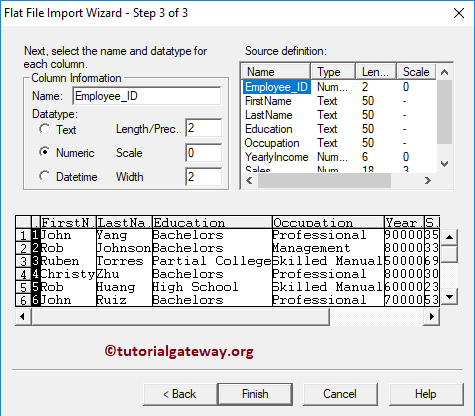475x416 pixels.
Task: Select YearlyIncome row in Source definition
Action: point(339,157)
